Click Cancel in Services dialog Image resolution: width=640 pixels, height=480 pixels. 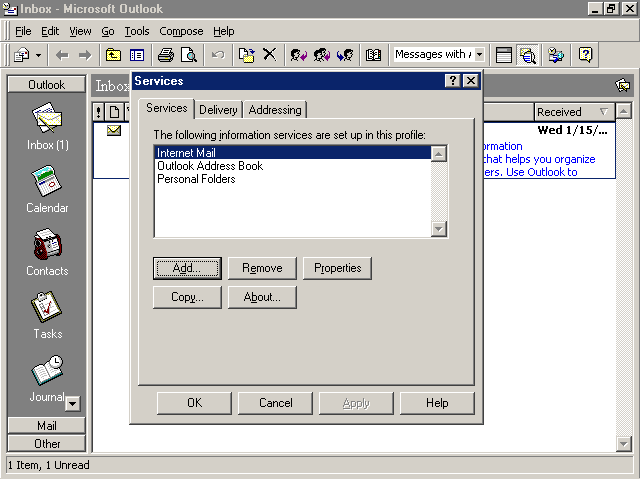[276, 403]
